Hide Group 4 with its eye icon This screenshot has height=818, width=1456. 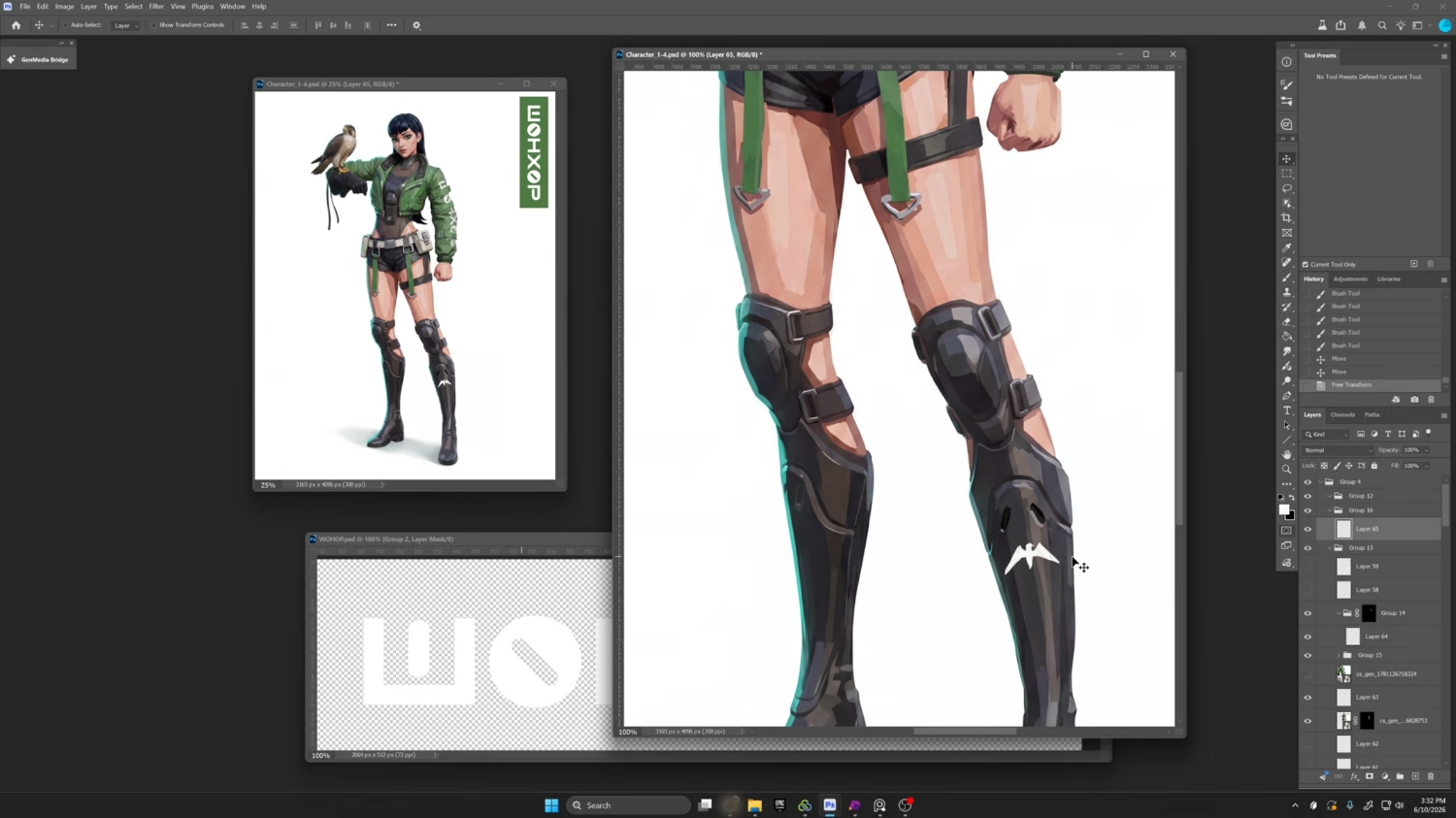[1307, 482]
